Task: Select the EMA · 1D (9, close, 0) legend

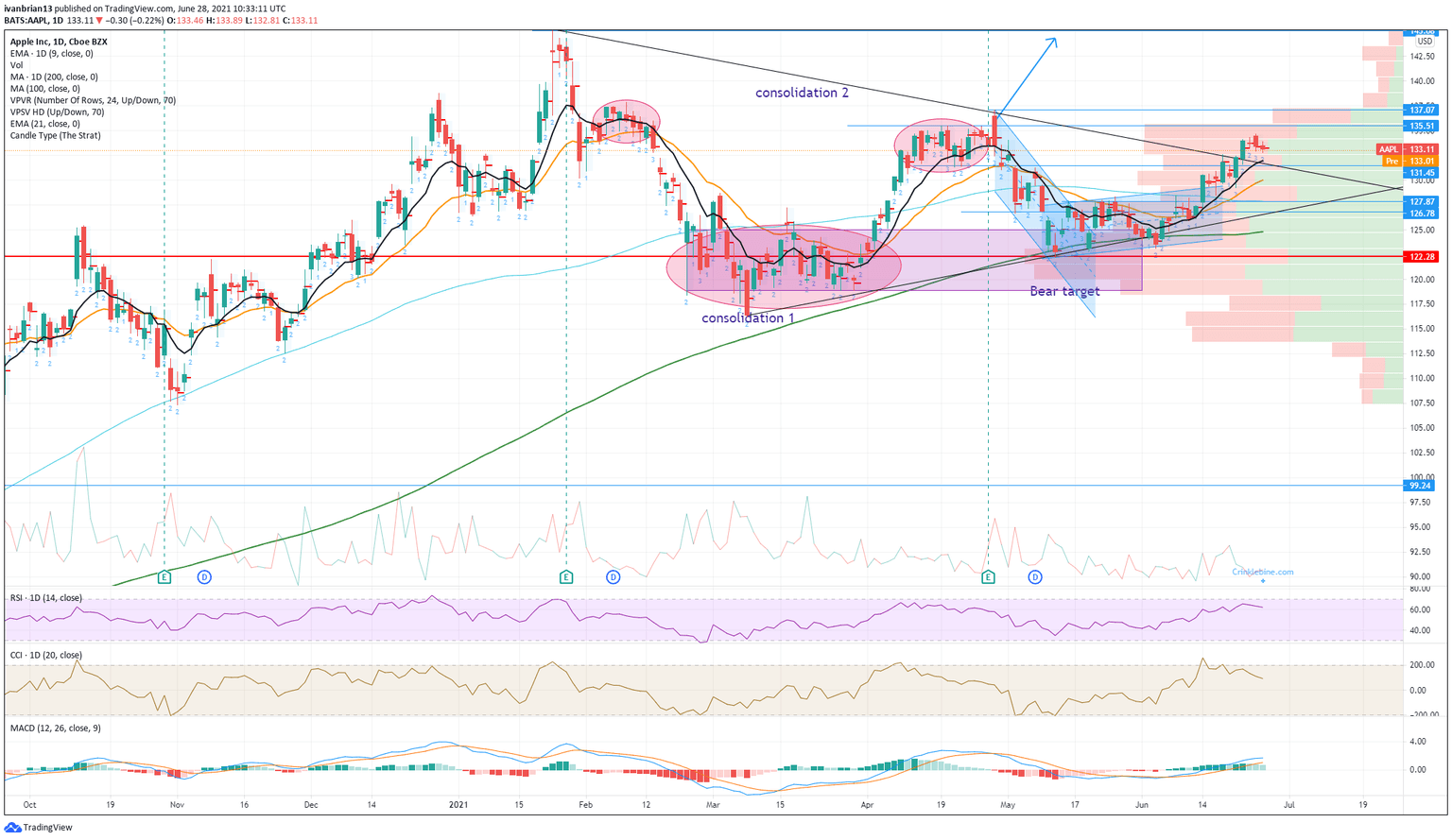Action: (52, 54)
